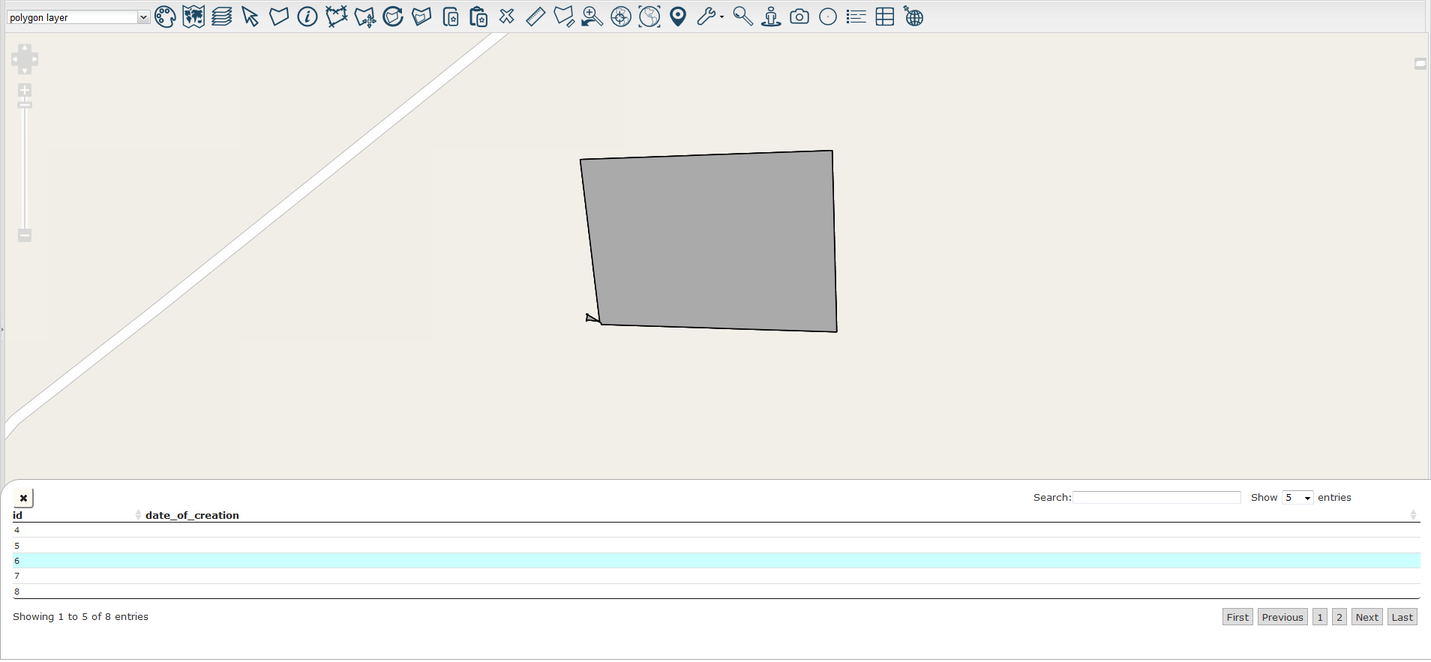Click the location pin marker icon

tap(678, 17)
